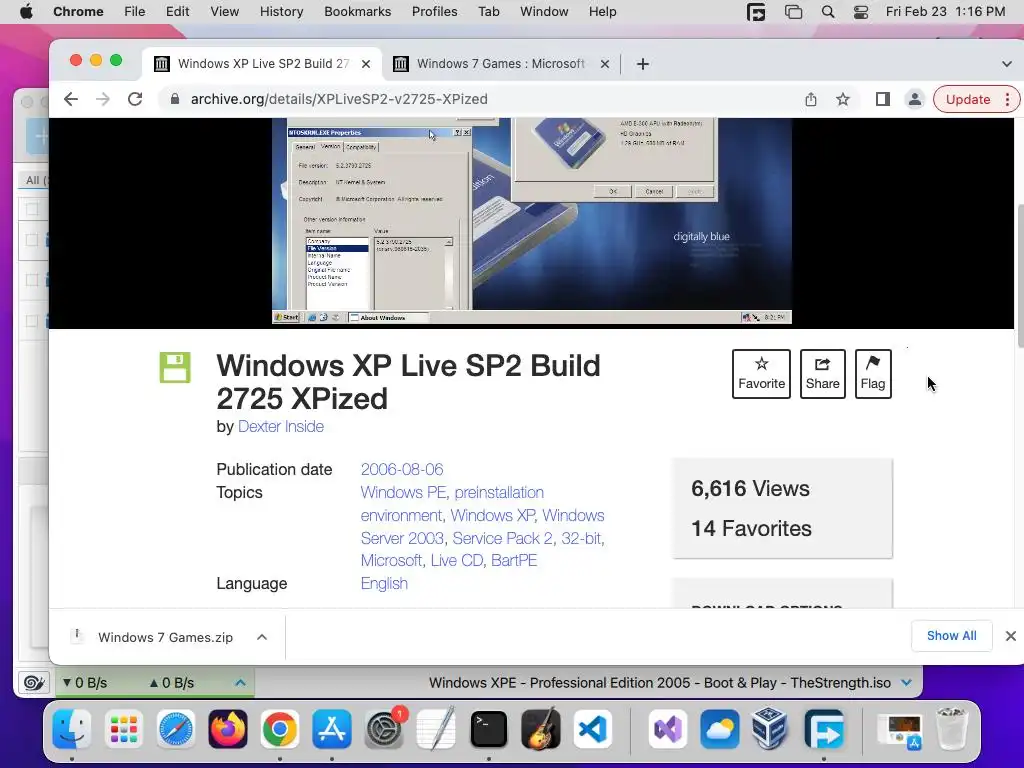1024x768 pixels.
Task: Favorite this archive item
Action: pyautogui.click(x=761, y=374)
